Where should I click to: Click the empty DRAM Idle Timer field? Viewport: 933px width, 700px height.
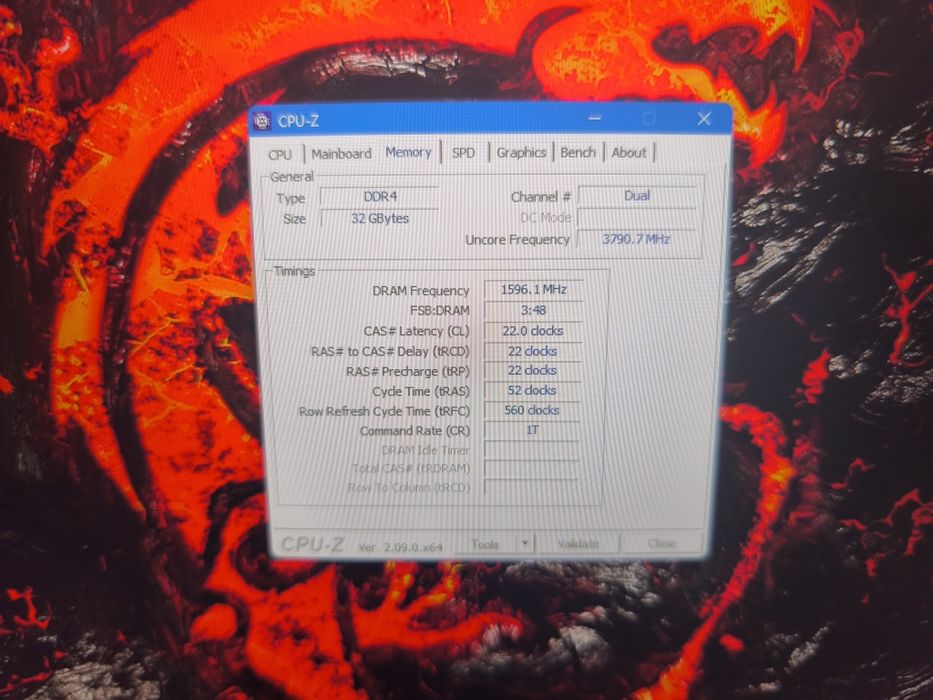click(x=533, y=449)
